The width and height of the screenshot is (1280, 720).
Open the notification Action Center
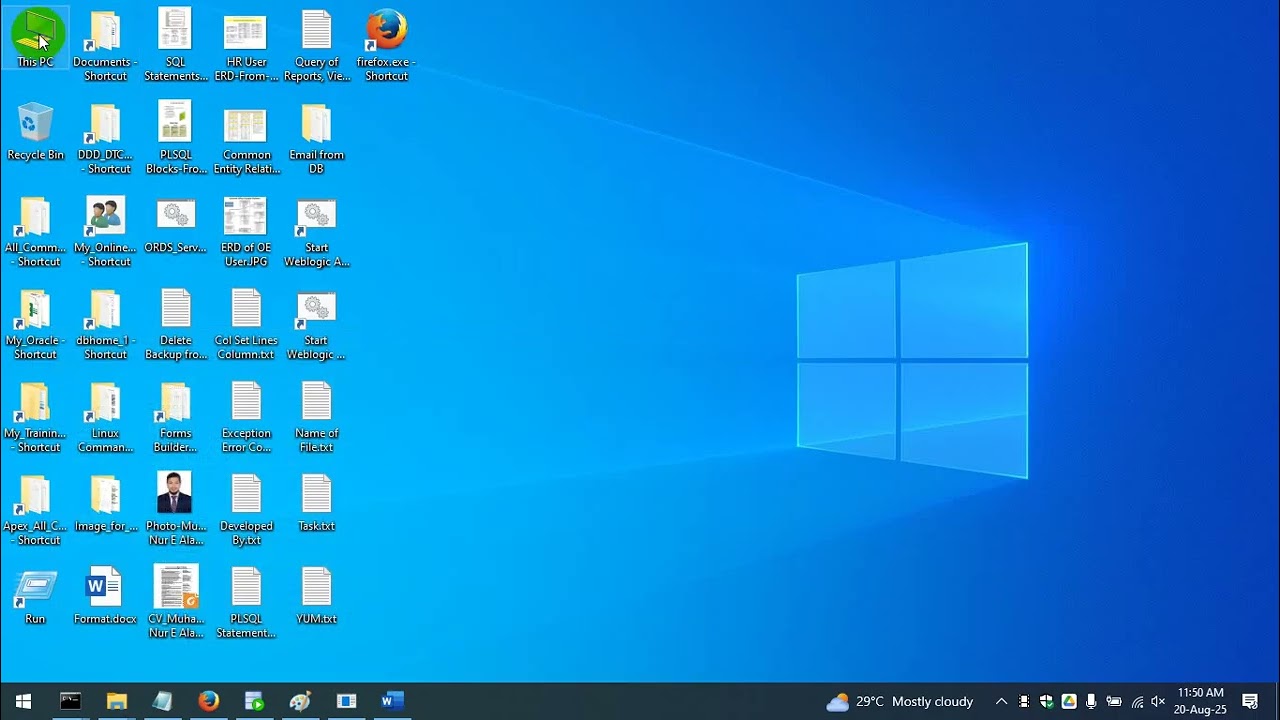1250,702
